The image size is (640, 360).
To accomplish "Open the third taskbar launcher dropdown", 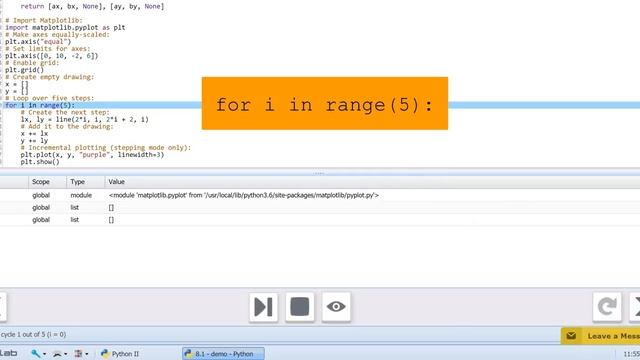I will 81,353.
